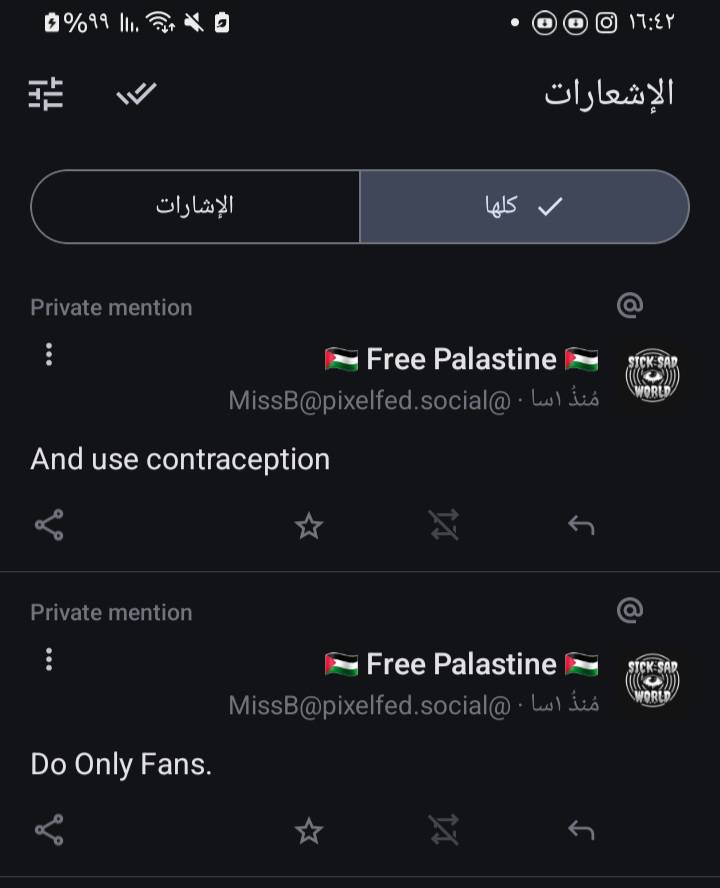The height and width of the screenshot is (888, 720).
Task: Reply to the "And use contraception" mention
Action: coord(581,526)
